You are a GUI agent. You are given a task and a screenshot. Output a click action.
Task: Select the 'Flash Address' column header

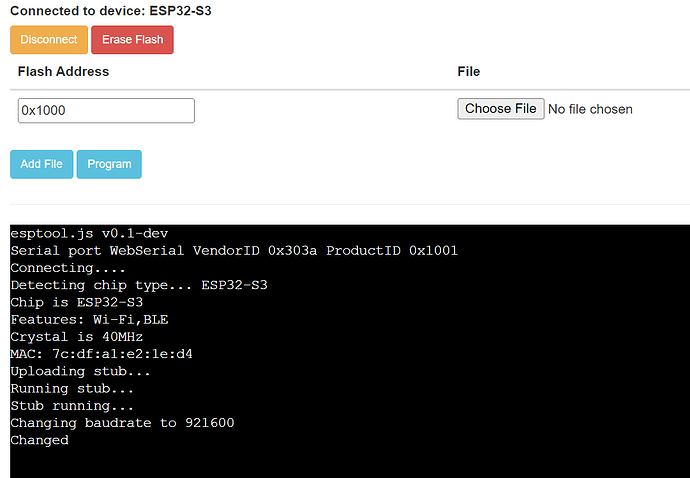click(63, 72)
